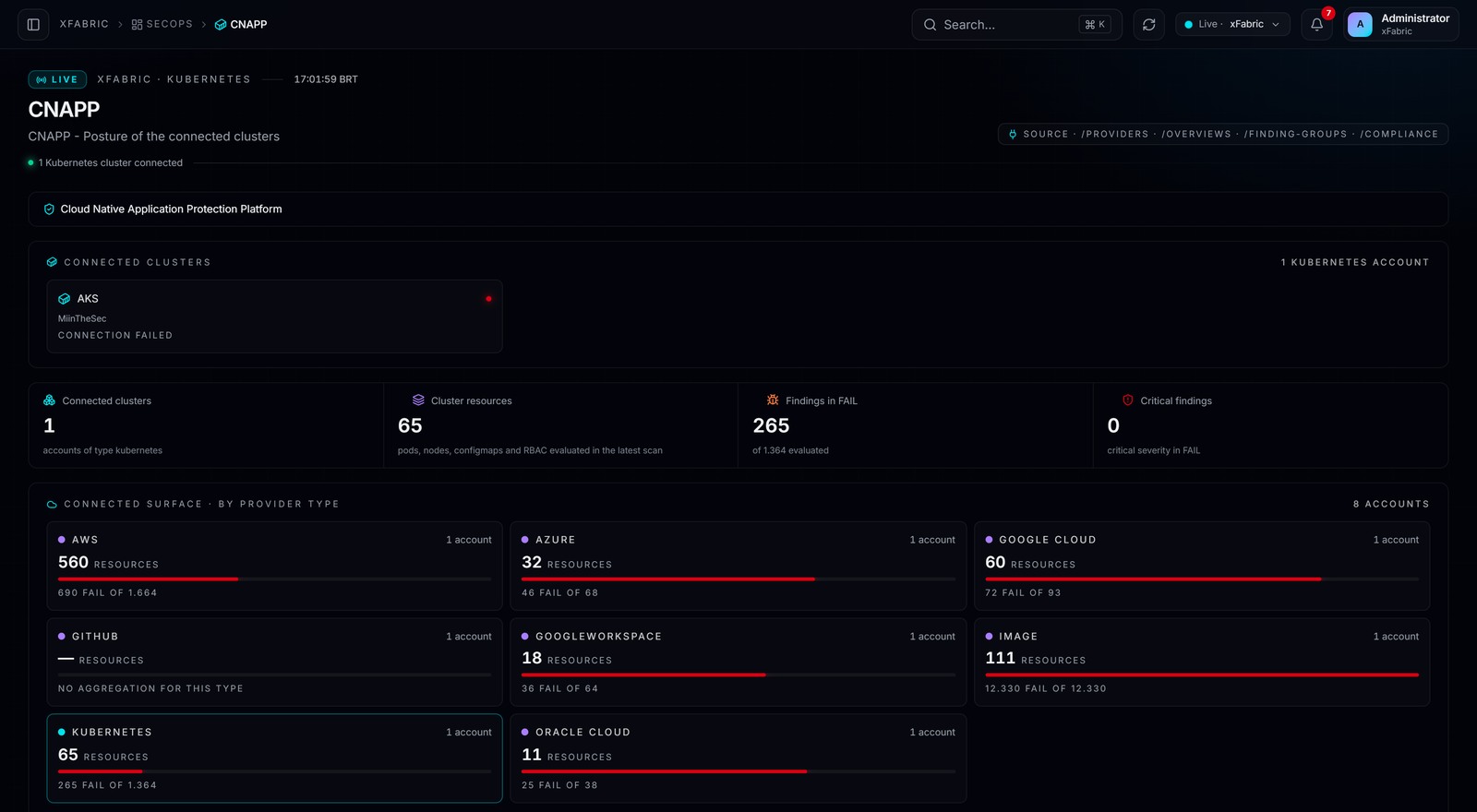Screen dimensions: 1477x812
Task: Click the GITHUB purple status dot
Action: coord(62,637)
